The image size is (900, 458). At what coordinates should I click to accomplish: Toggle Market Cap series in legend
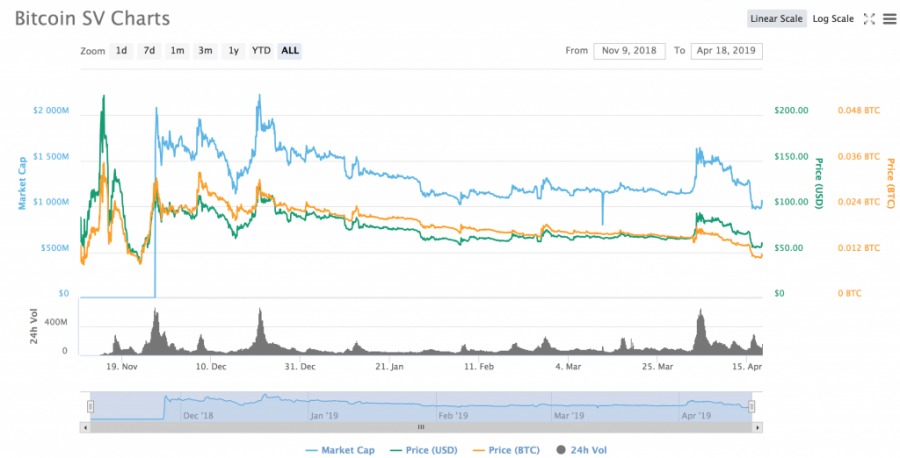click(340, 451)
